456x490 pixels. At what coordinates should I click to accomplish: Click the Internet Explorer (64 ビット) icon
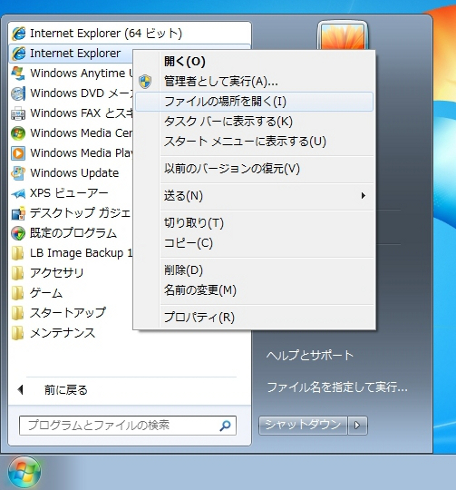pyautogui.click(x=18, y=33)
